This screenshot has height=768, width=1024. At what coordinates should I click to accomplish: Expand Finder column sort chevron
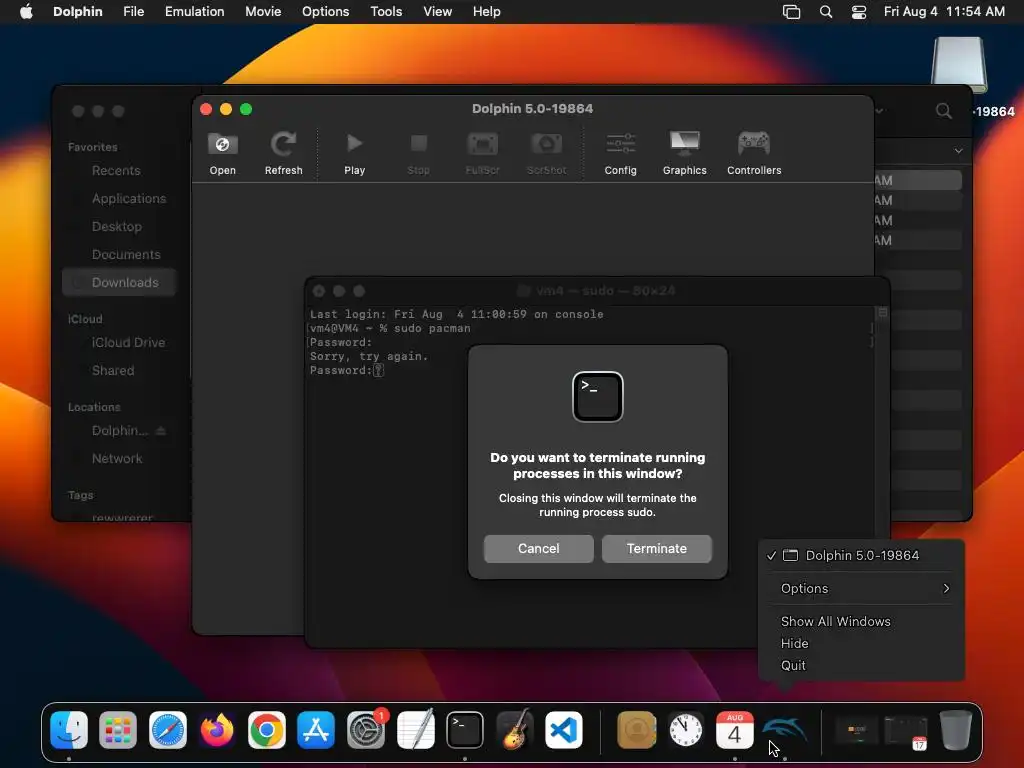[x=958, y=151]
